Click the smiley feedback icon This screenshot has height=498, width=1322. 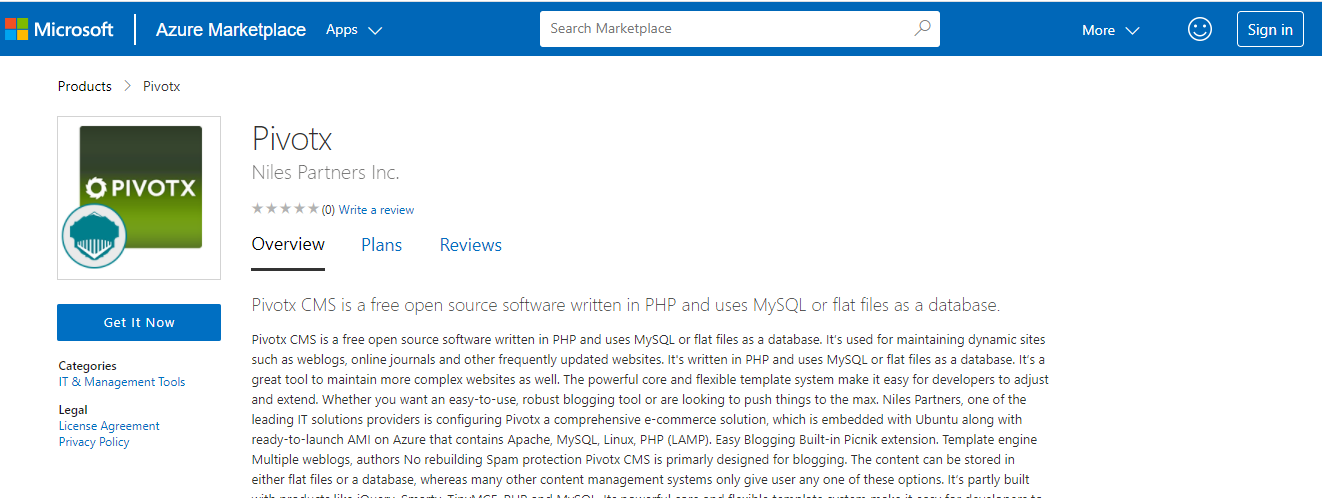1199,29
